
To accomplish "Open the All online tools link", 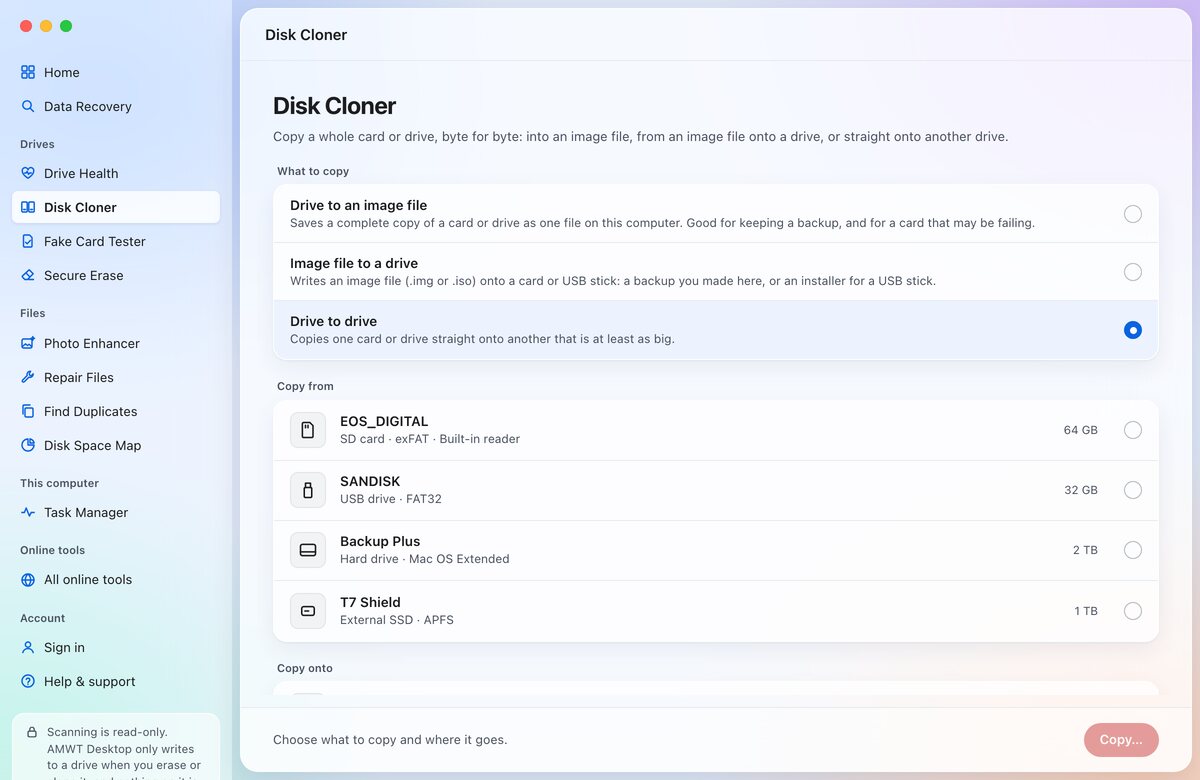I will coord(116,579).
